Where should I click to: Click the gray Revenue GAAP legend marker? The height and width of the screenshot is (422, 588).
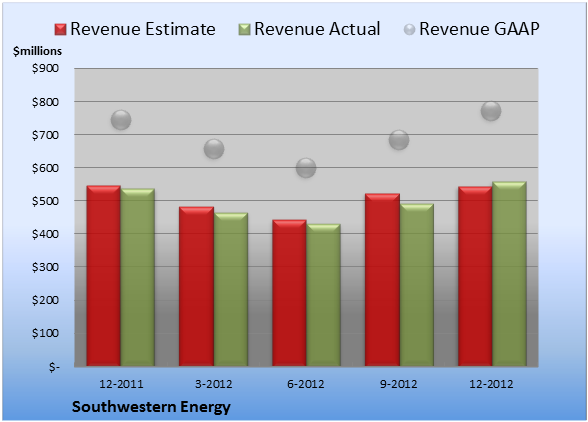410,30
